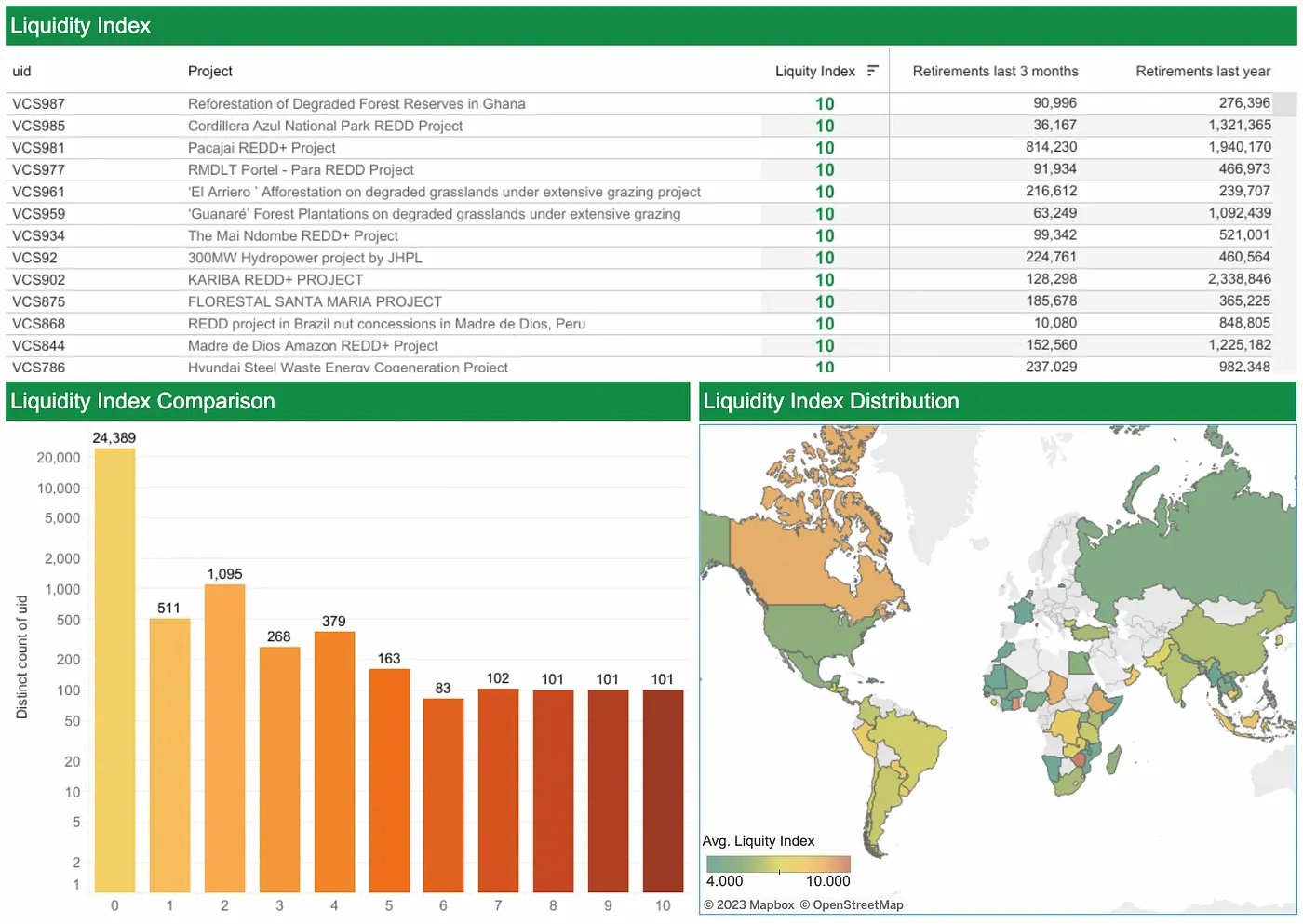This screenshot has width=1303, height=924.
Task: Select the bar labeled 268
Action: tap(279, 769)
